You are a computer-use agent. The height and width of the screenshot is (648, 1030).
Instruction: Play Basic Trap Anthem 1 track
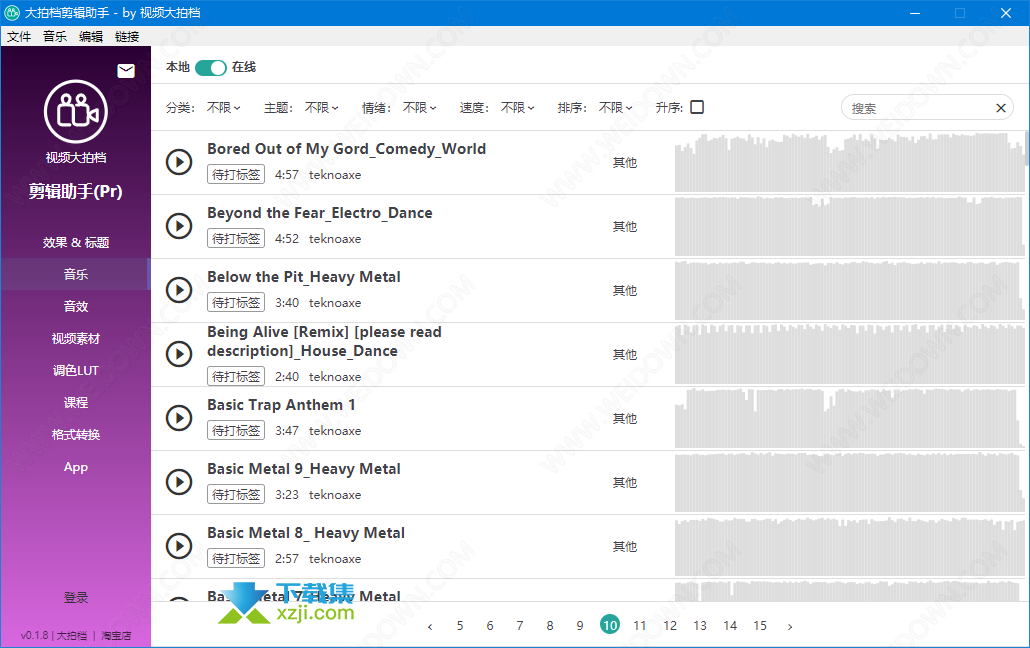coord(179,418)
